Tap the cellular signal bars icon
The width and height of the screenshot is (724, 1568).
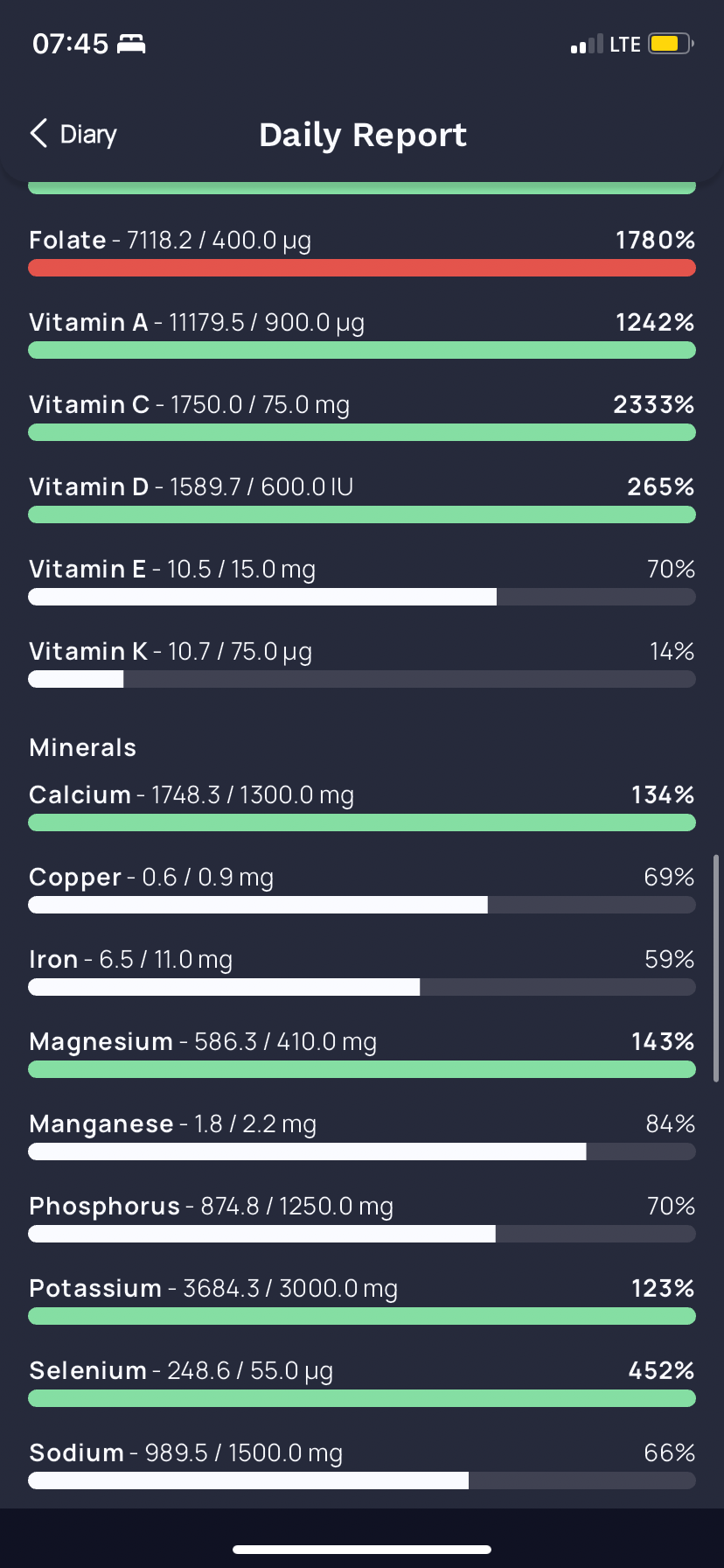pos(587,45)
